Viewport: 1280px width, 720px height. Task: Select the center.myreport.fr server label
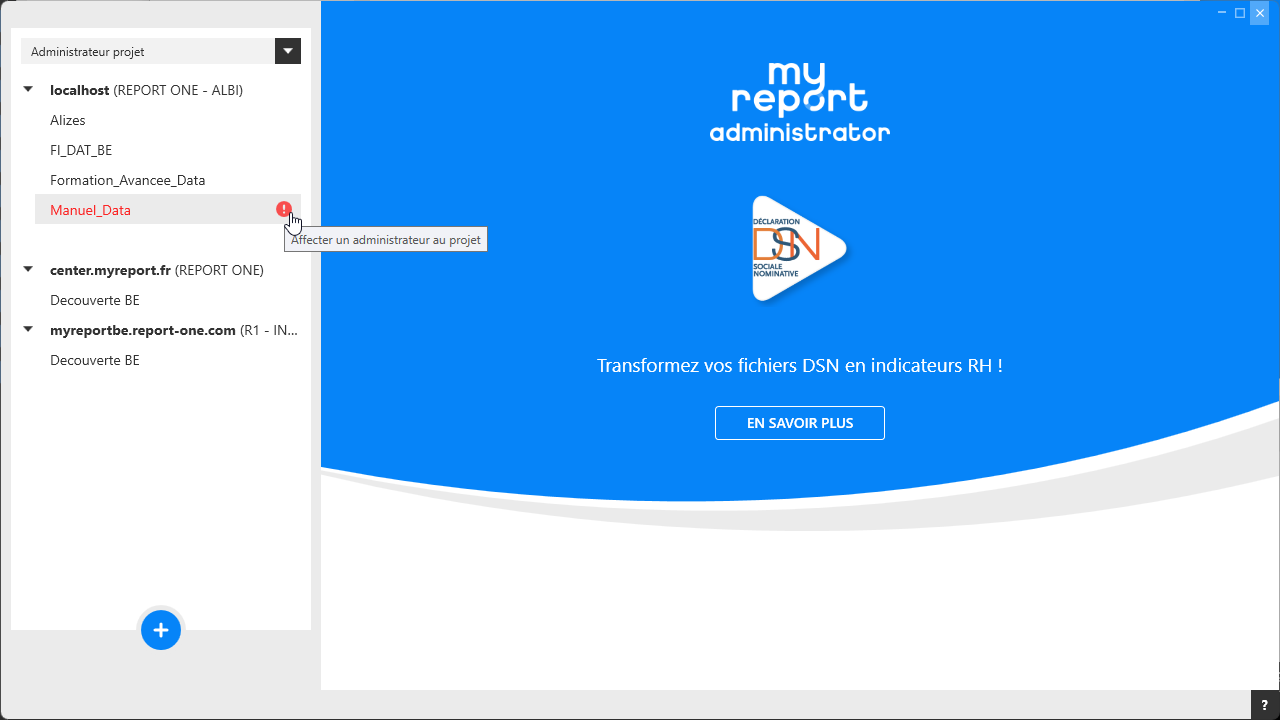pos(156,270)
